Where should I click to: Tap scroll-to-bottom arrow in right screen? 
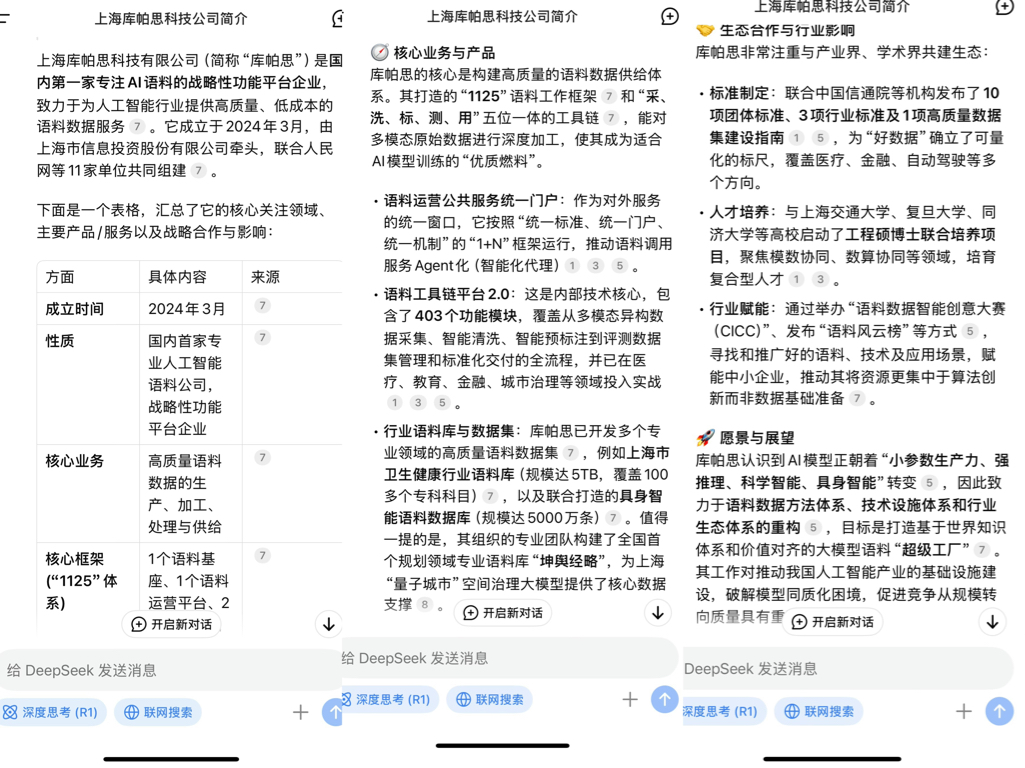coord(992,622)
